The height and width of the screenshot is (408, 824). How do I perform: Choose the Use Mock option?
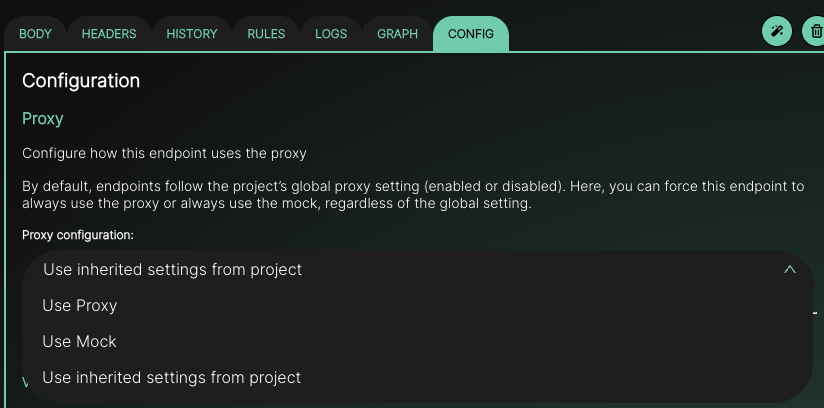[418, 342]
